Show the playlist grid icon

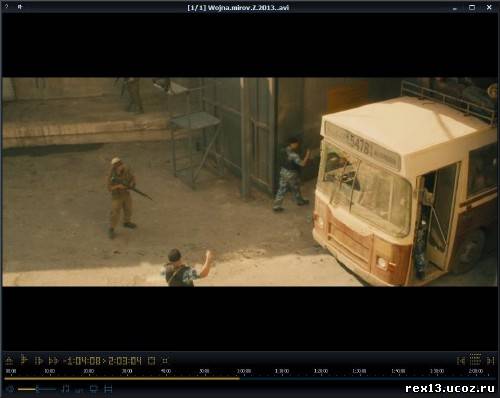click(x=475, y=360)
